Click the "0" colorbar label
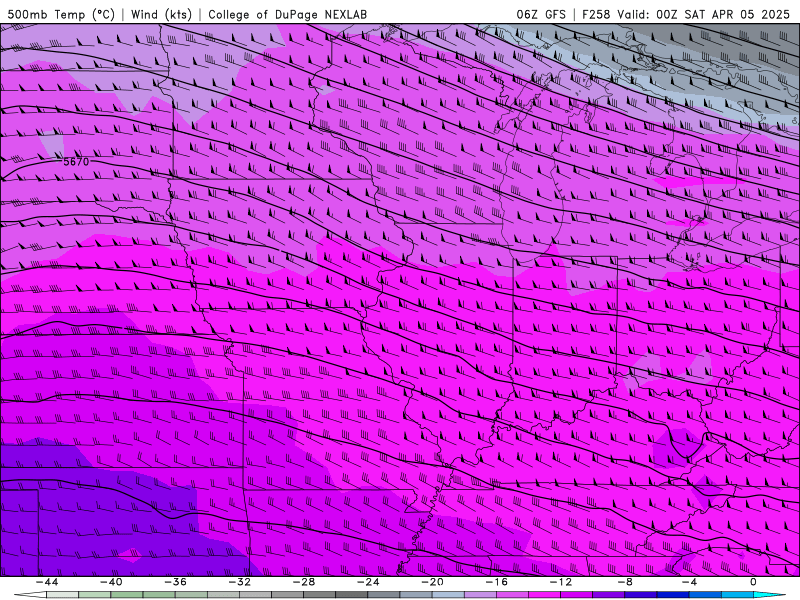This screenshot has width=800, height=600. coord(753,582)
